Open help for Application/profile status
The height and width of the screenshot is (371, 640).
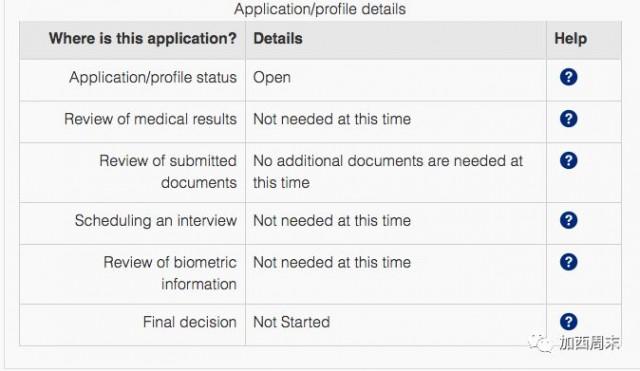tap(569, 77)
